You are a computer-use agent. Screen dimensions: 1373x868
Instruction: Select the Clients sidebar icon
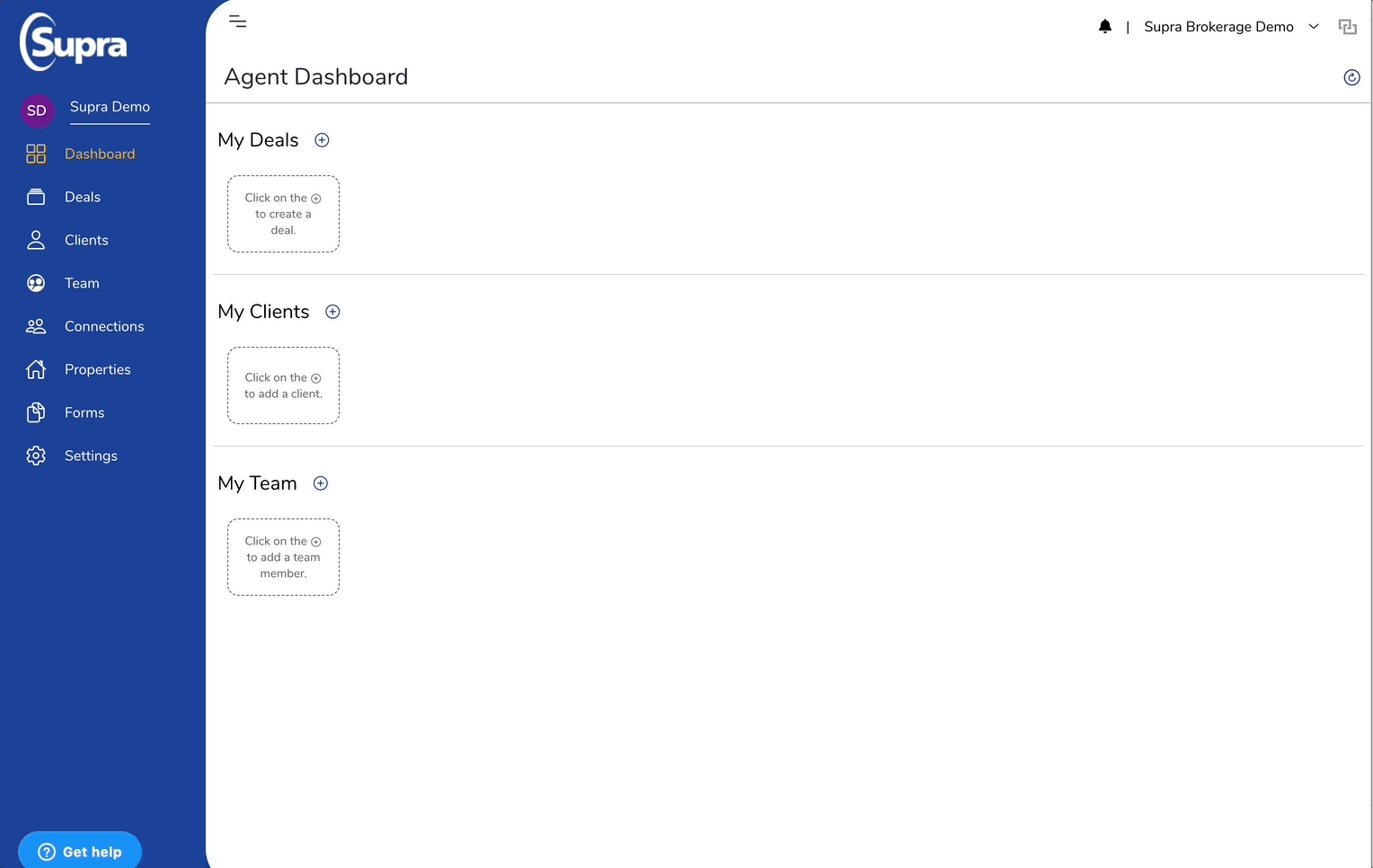coord(36,240)
